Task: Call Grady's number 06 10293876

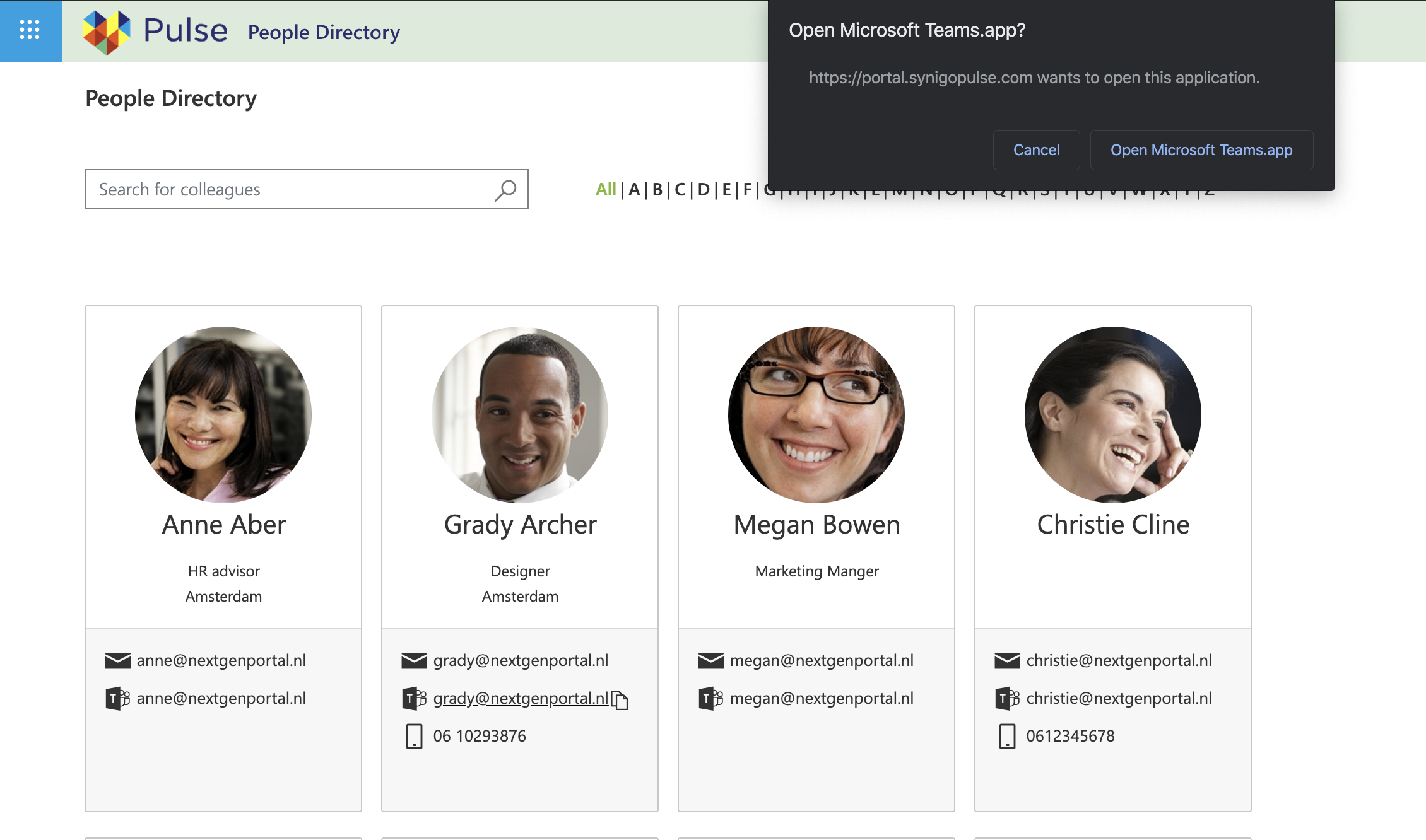Action: (480, 736)
